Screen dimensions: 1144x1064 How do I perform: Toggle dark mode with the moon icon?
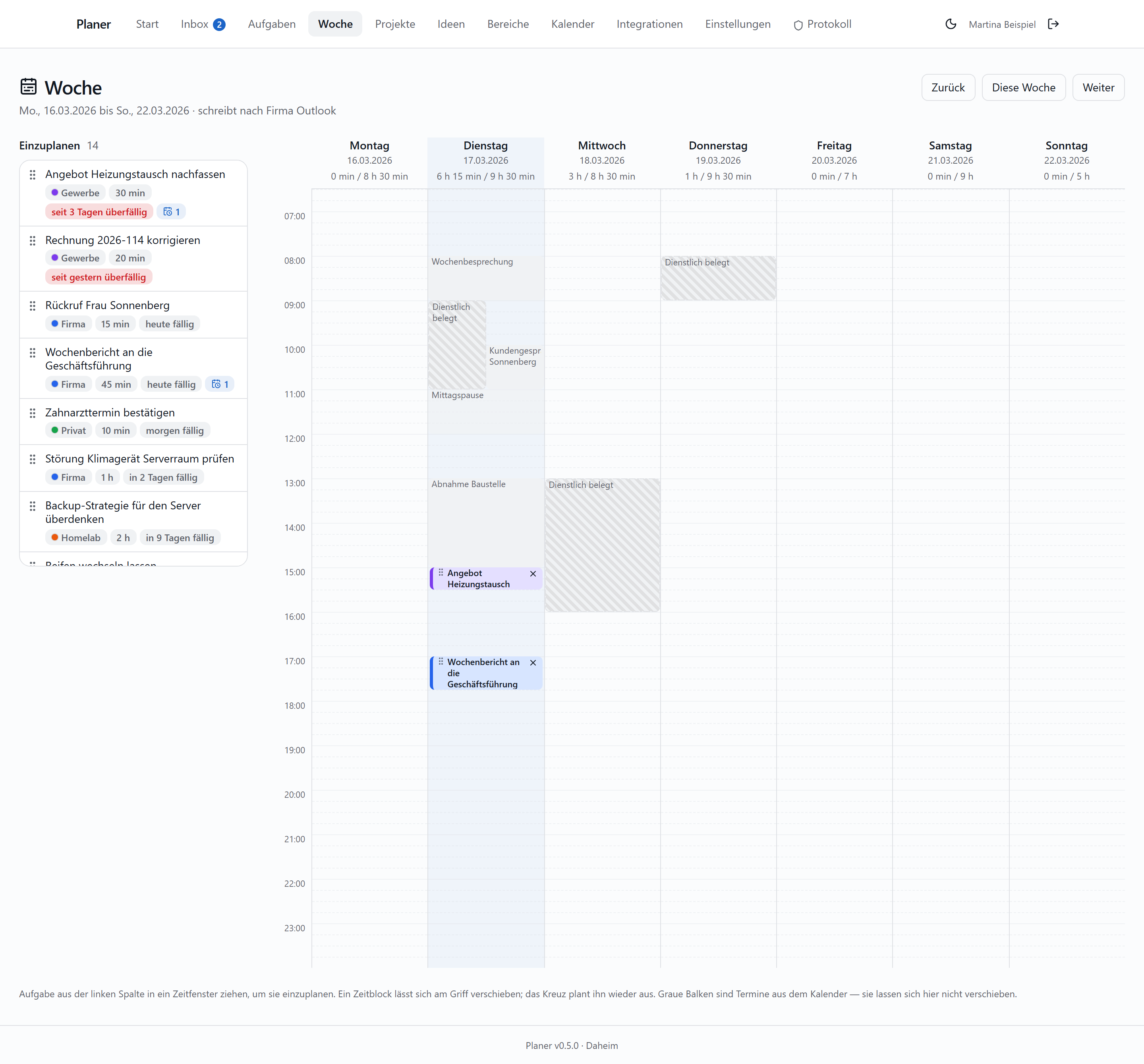(951, 24)
